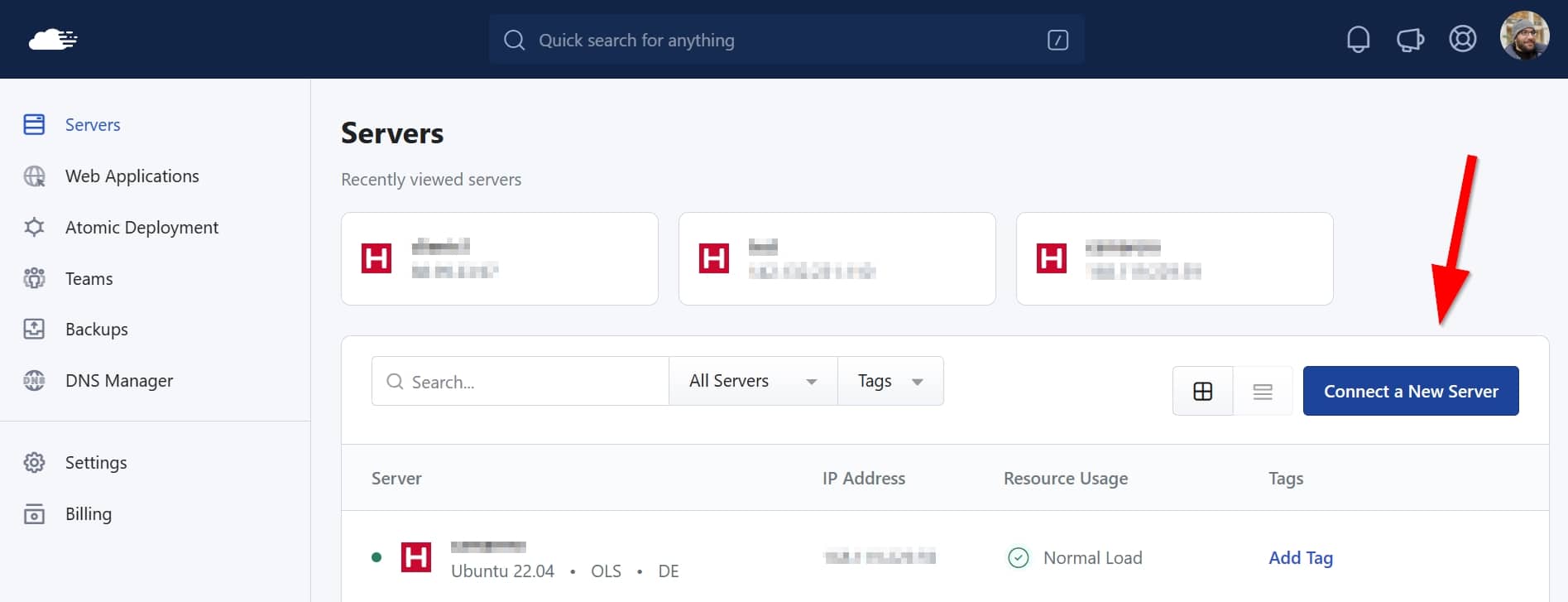Open the announcements megaphone icon
1568x602 pixels.
[1410, 40]
